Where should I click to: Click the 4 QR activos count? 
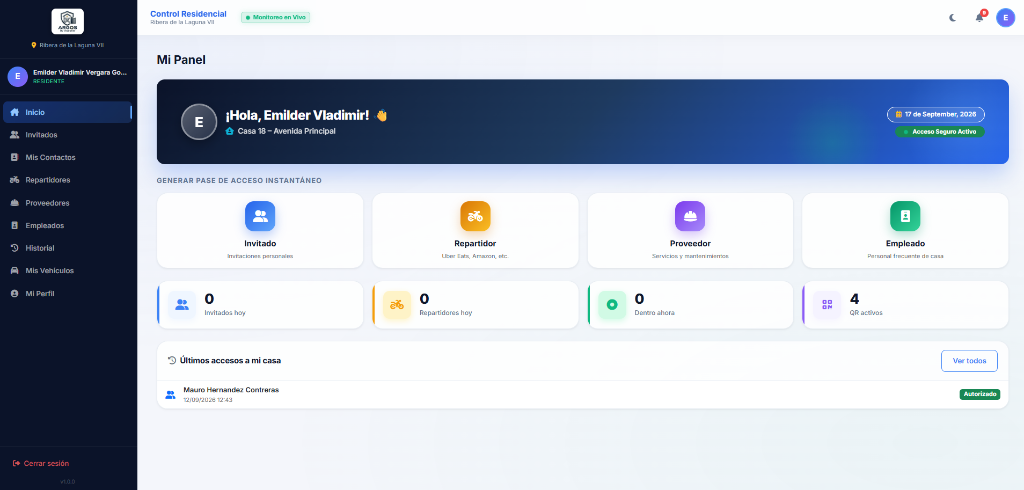coord(854,299)
